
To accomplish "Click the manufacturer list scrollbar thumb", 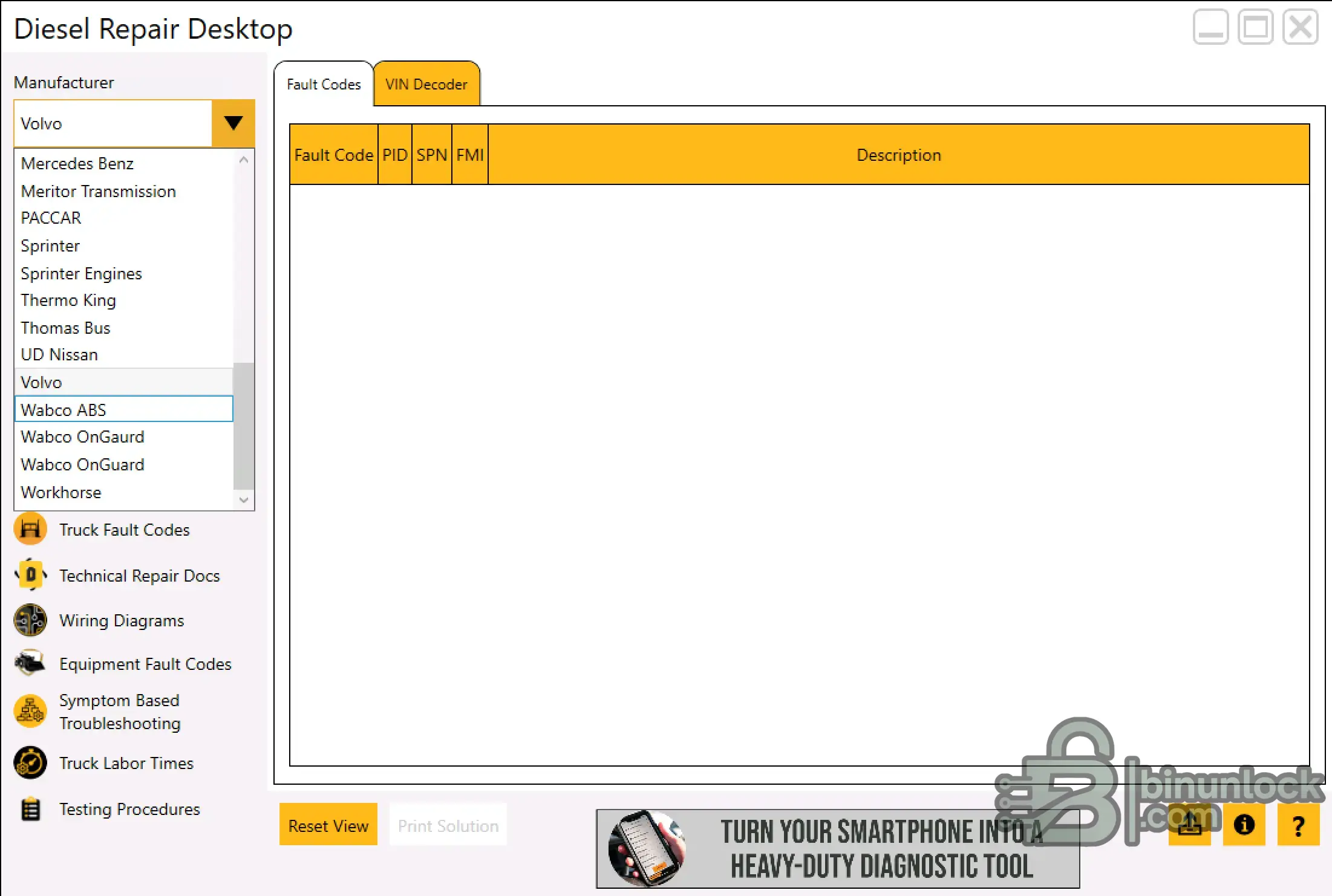I will pyautogui.click(x=244, y=426).
